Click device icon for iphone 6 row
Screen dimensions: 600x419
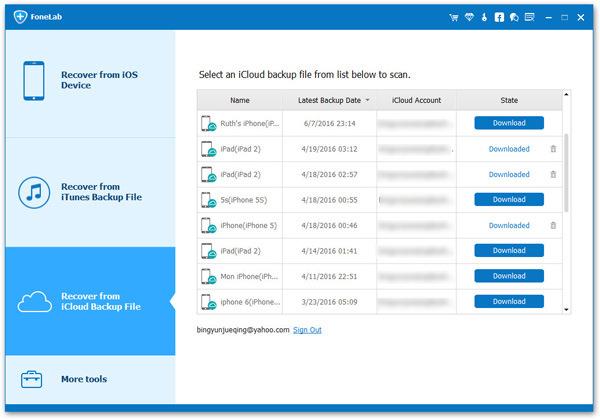click(x=209, y=302)
